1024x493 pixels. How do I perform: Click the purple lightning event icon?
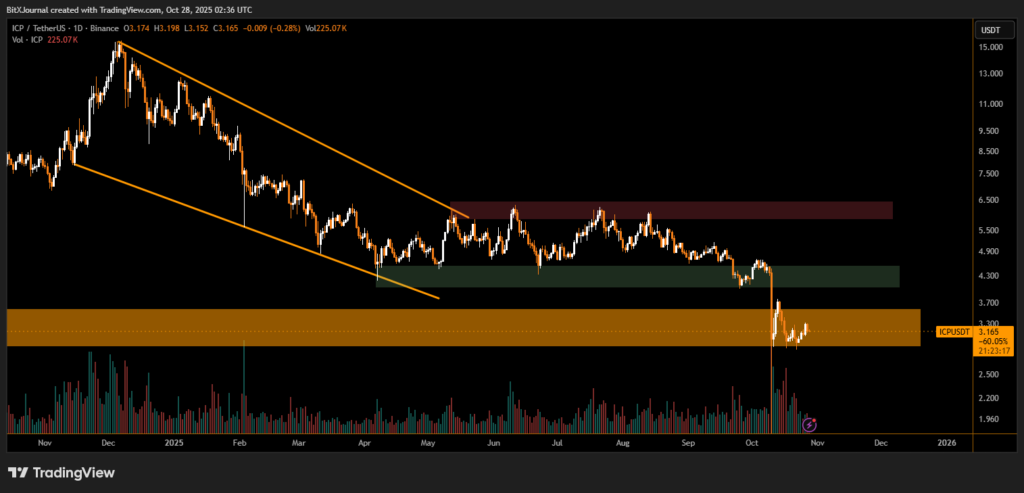(810, 424)
